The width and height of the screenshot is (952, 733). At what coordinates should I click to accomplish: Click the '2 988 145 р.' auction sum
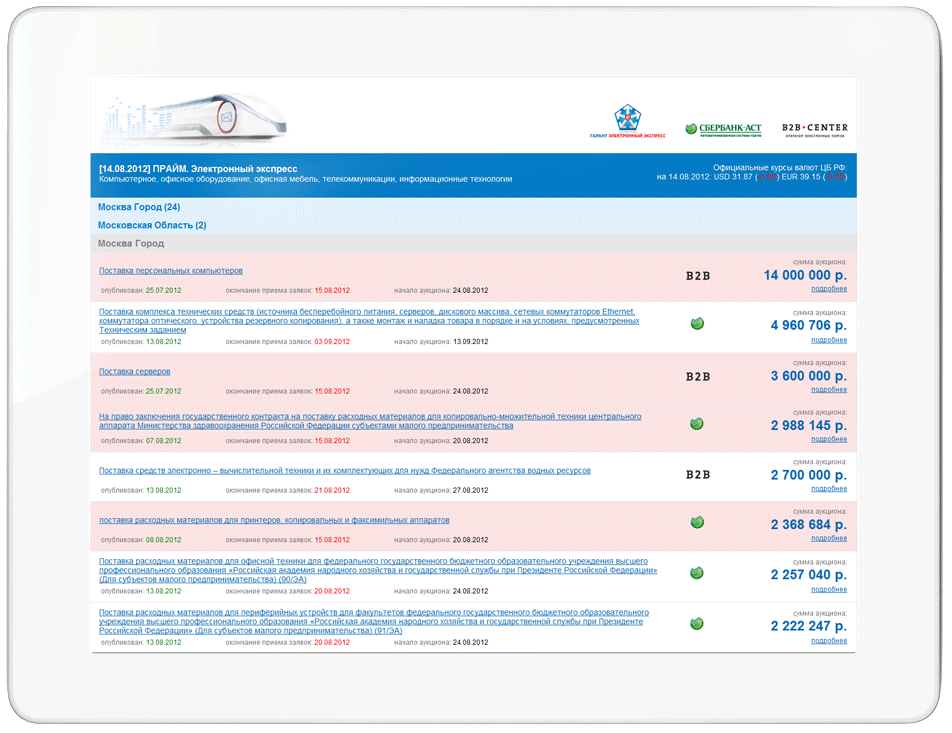[x=809, y=426]
